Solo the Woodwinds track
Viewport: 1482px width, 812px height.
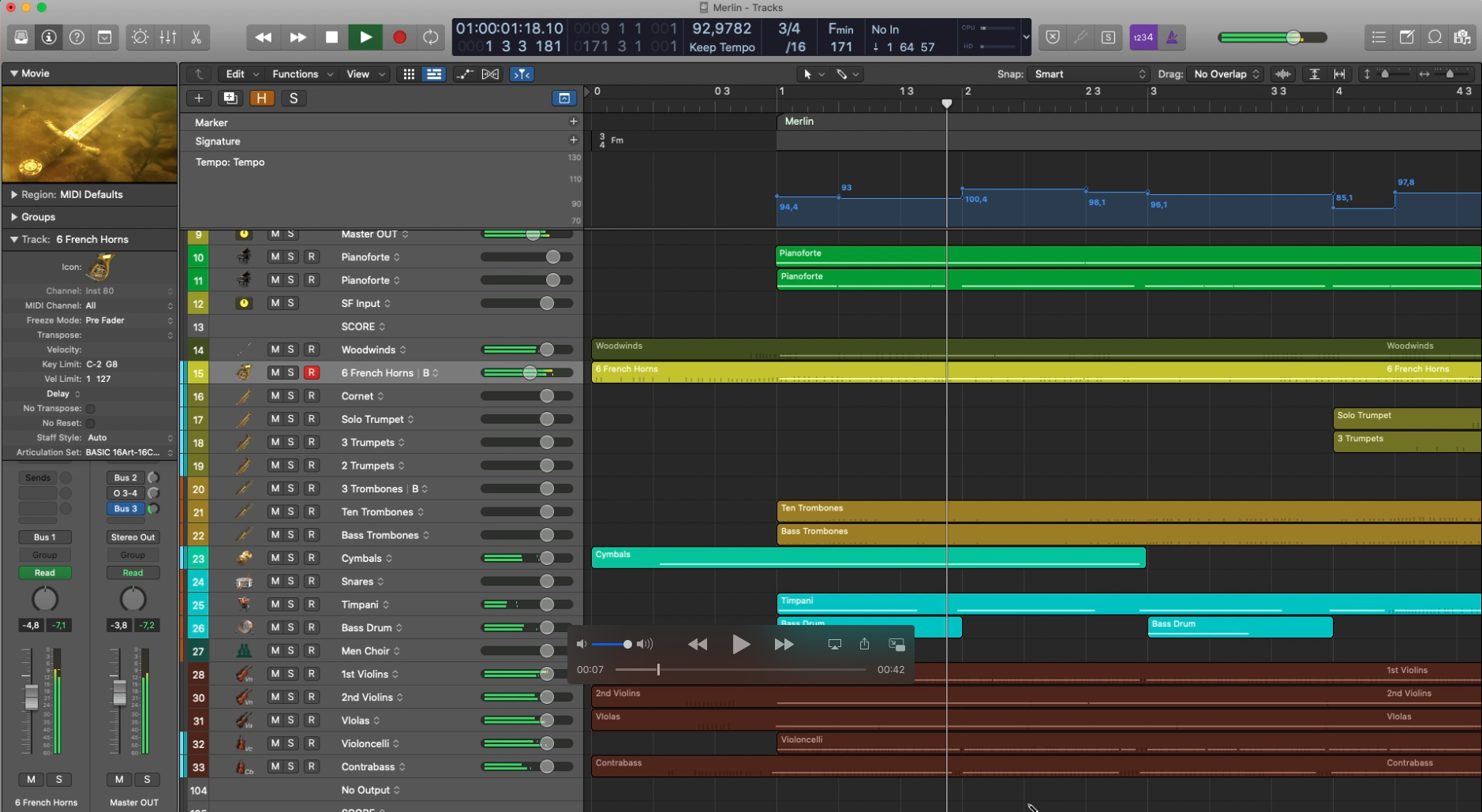[290, 350]
